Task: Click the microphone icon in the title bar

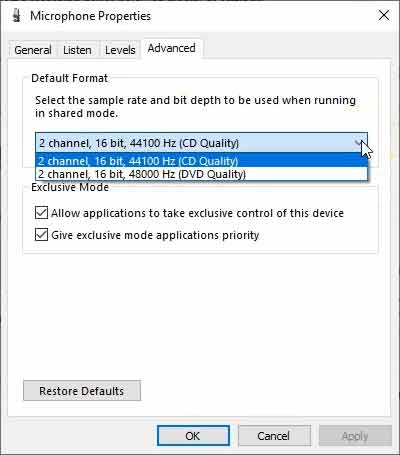Action: point(17,16)
